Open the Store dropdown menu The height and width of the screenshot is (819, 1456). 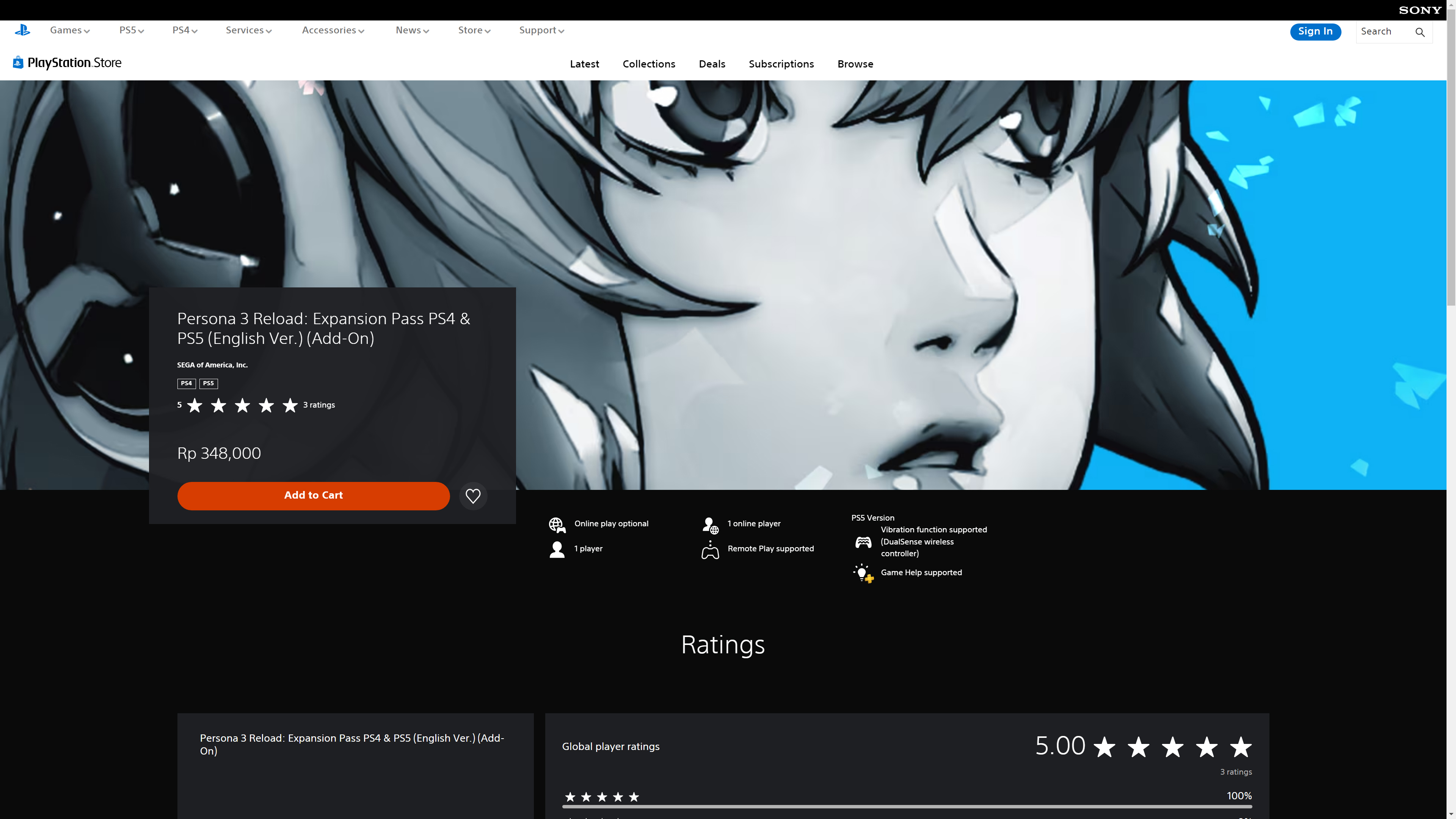(474, 30)
